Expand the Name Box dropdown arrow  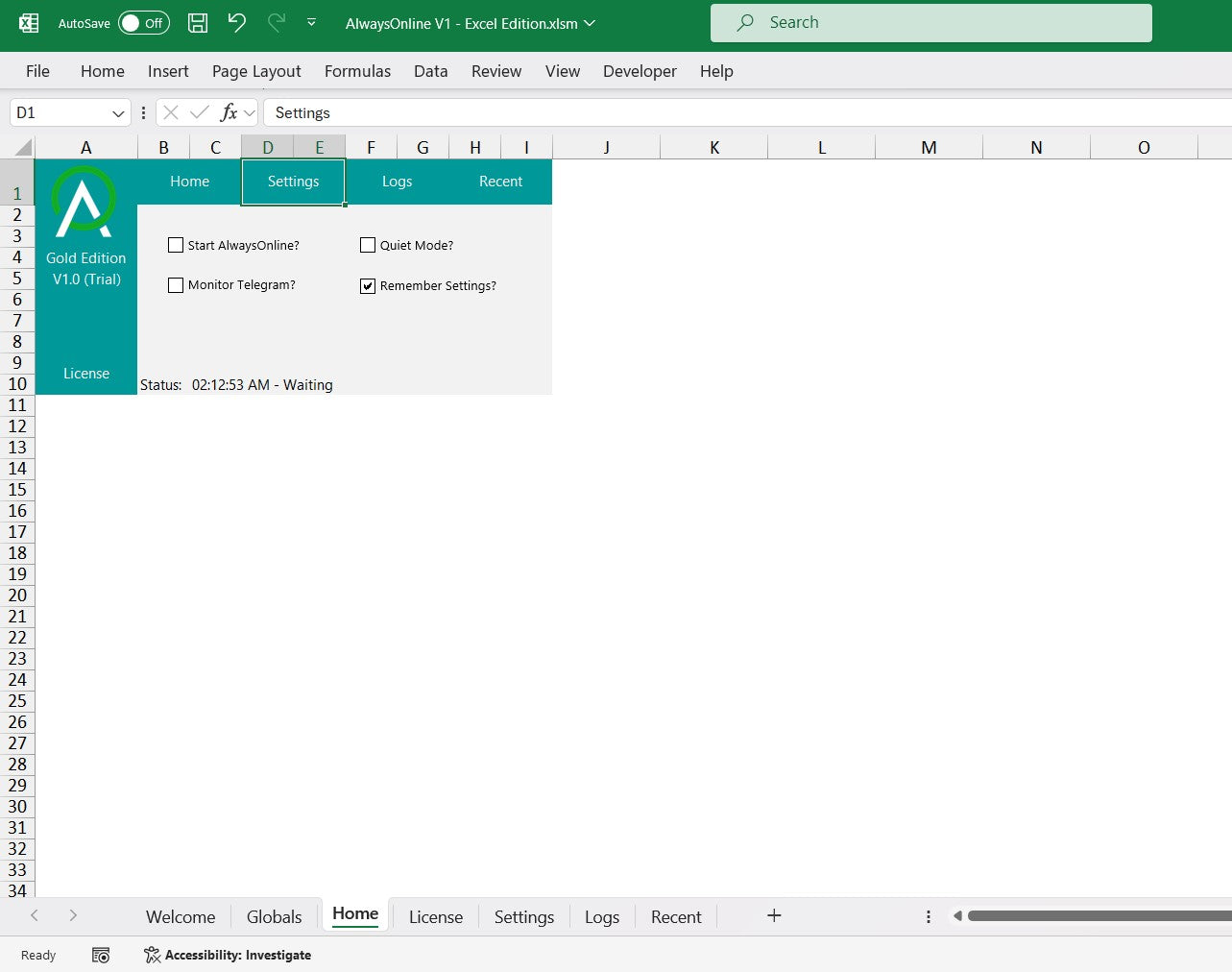coord(118,113)
